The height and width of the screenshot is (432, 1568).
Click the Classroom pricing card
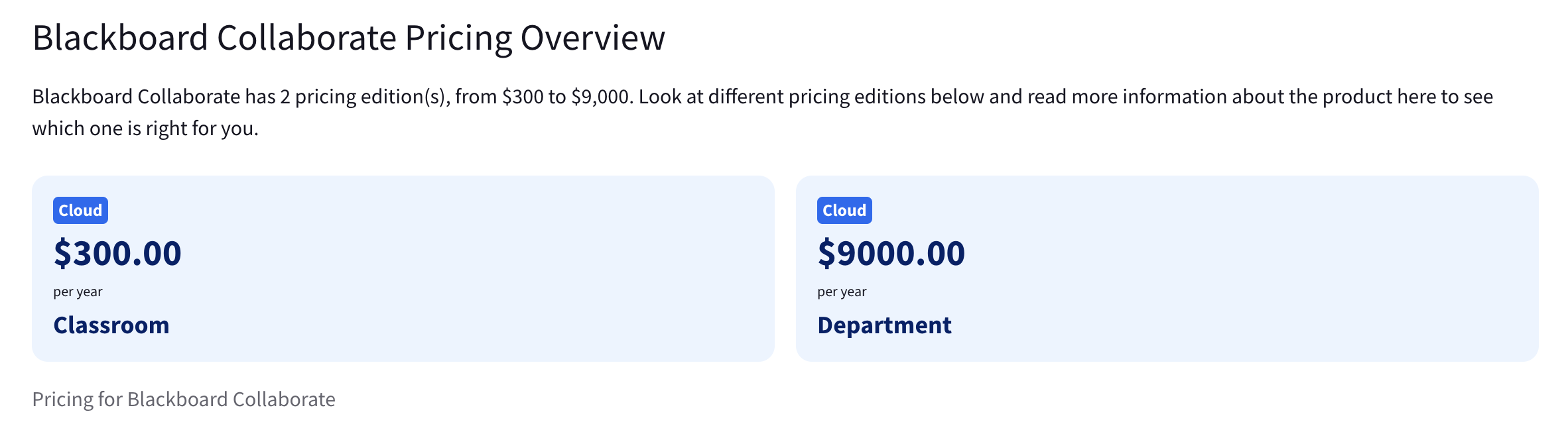tap(464, 268)
